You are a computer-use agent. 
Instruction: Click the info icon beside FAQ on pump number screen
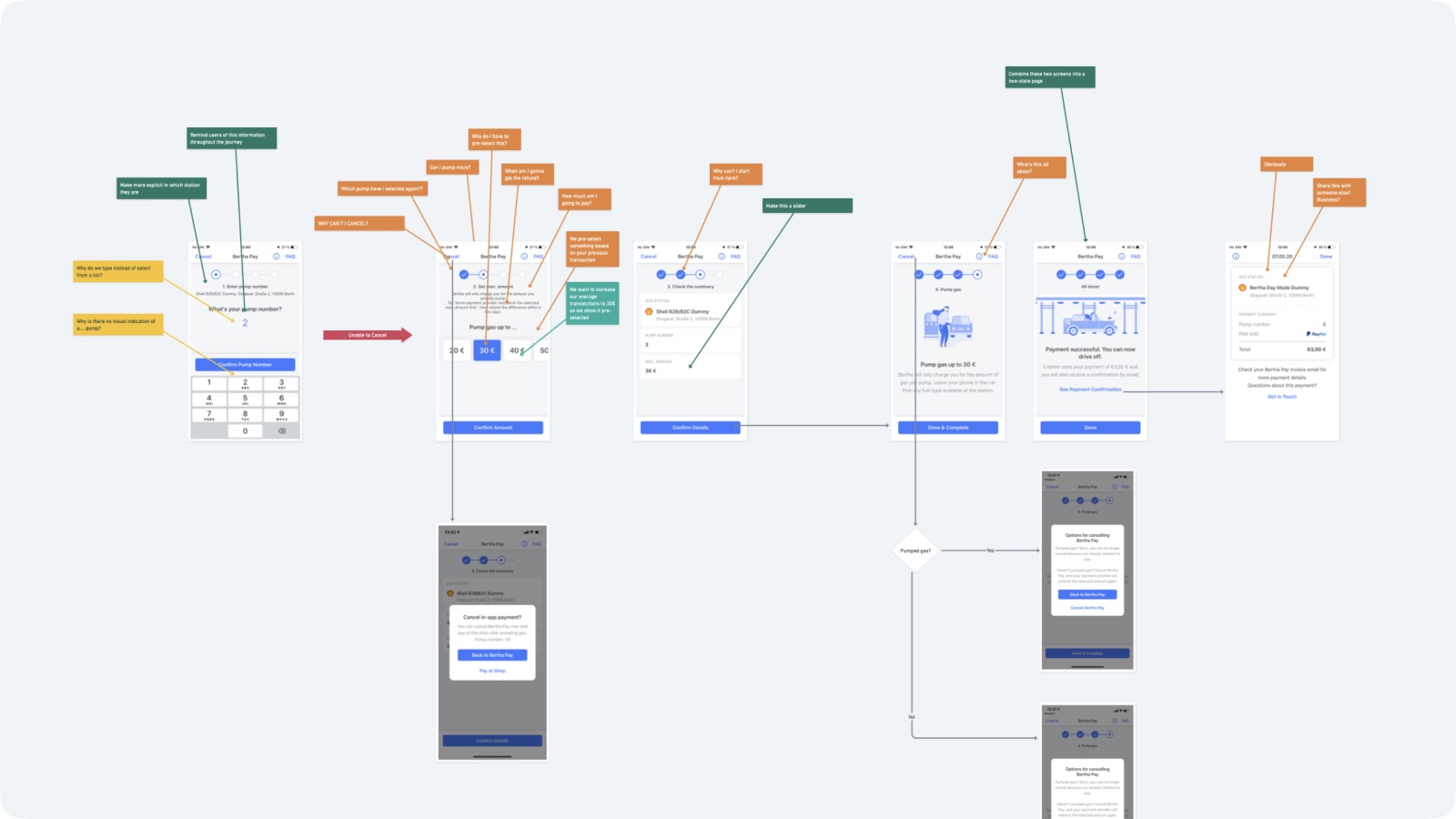(276, 257)
